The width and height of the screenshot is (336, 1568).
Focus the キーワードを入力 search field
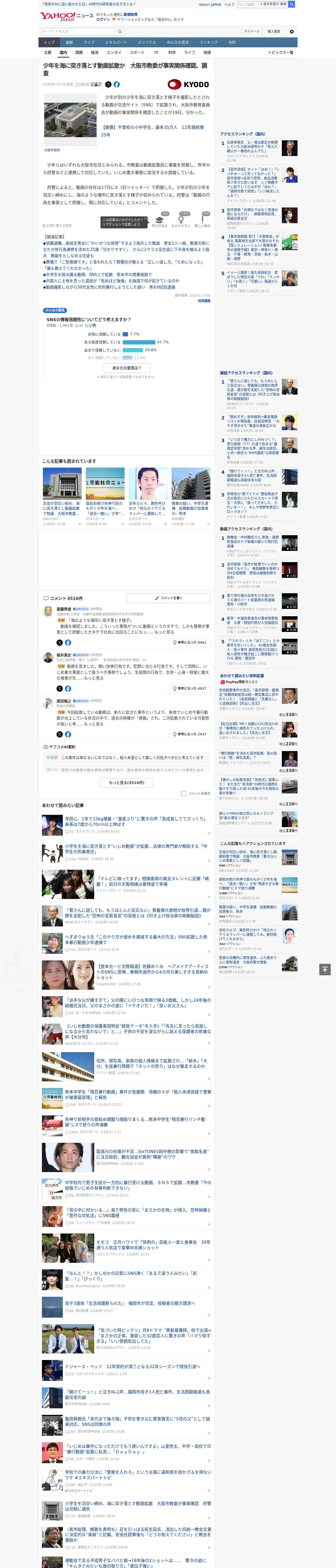pyautogui.click(x=79, y=31)
